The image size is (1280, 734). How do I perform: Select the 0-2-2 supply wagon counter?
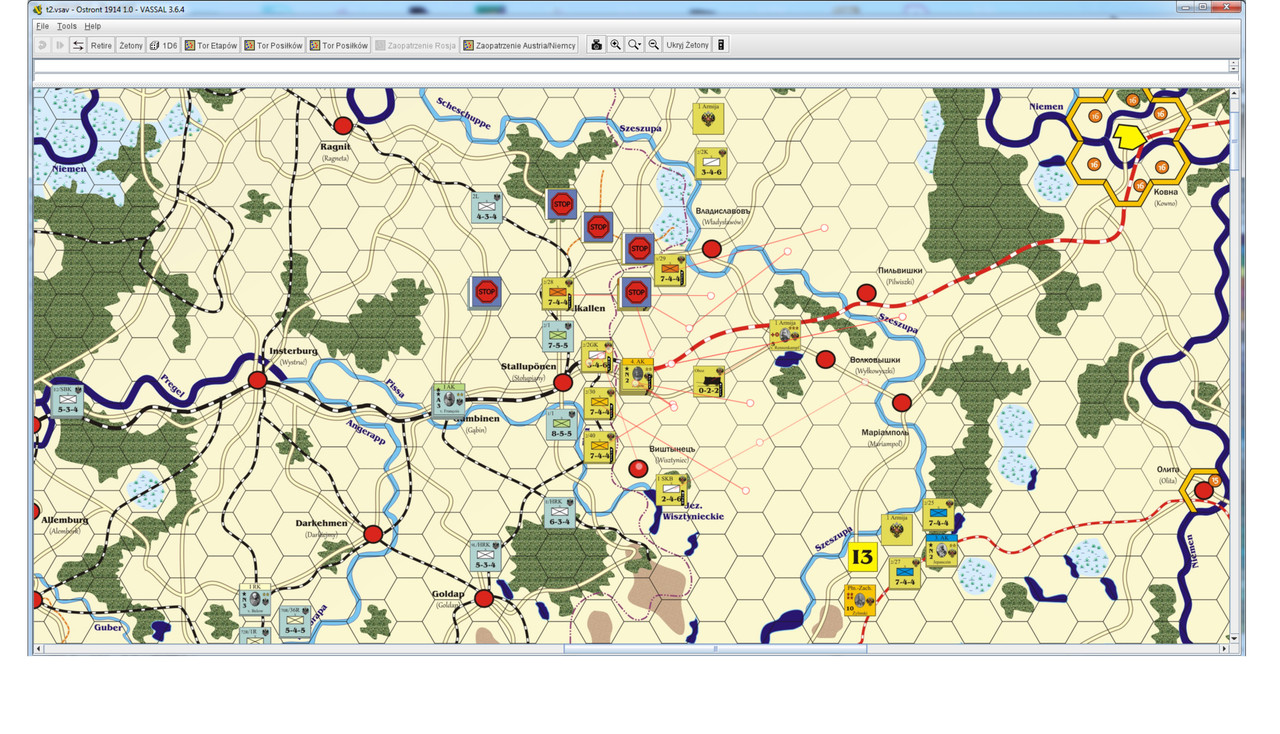(x=708, y=381)
